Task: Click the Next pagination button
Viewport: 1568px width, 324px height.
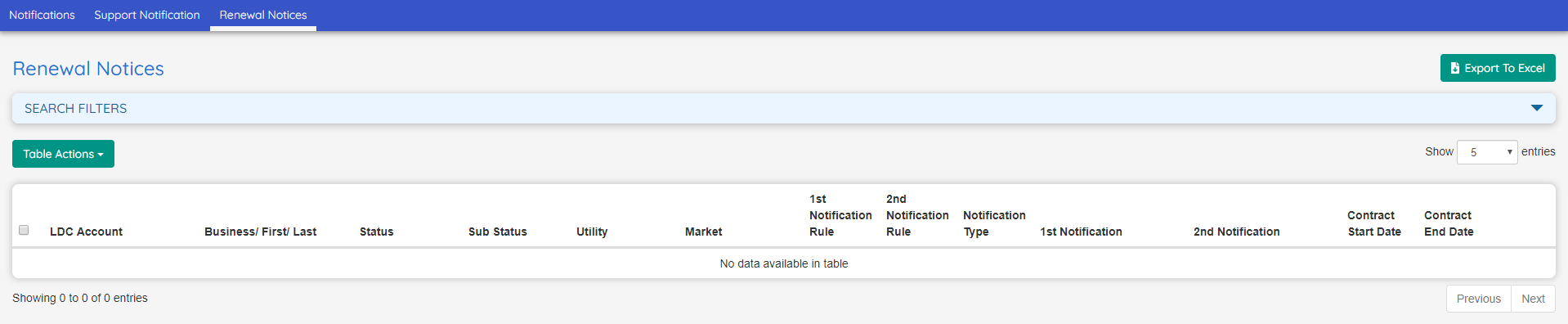Action: (1533, 299)
